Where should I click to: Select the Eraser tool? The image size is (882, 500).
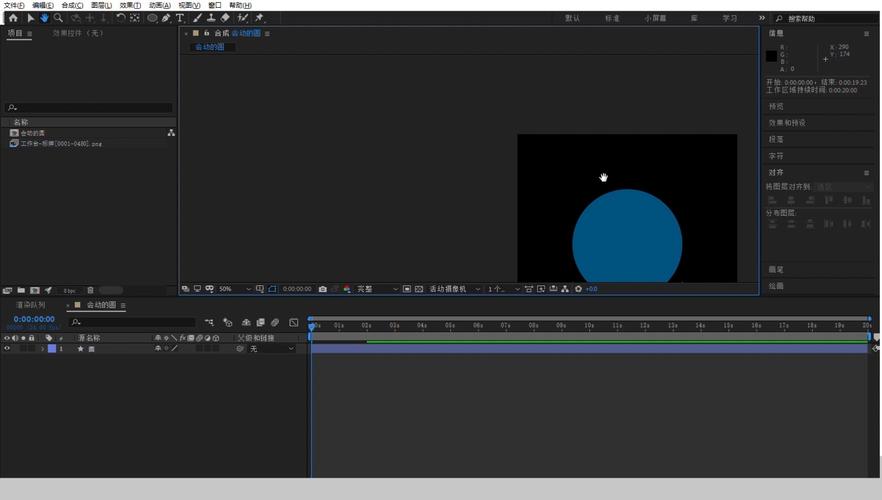tap(225, 18)
